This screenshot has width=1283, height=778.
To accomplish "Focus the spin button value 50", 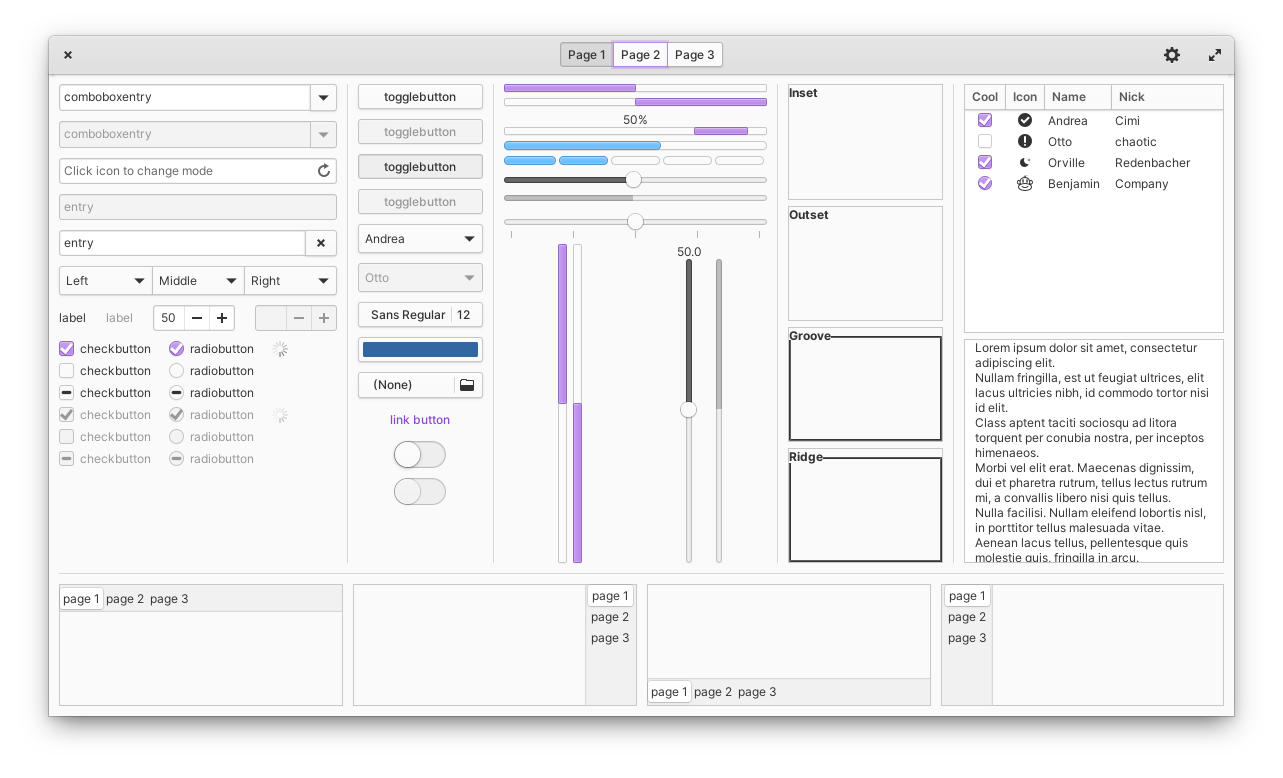I will 169,318.
